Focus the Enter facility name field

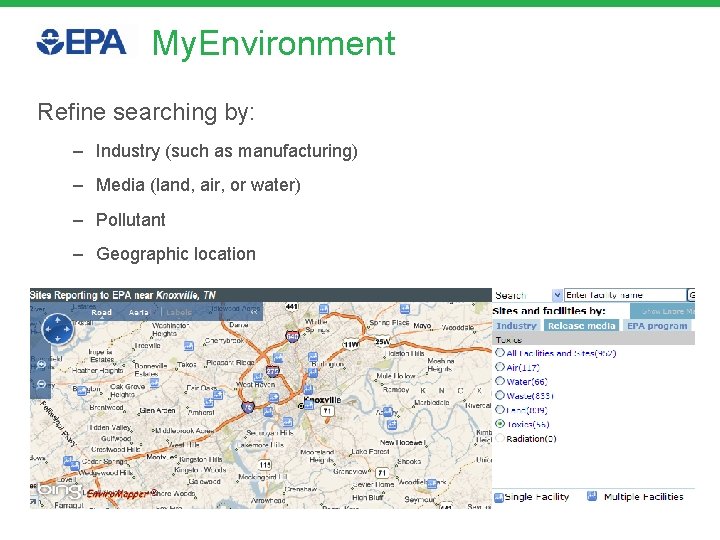pyautogui.click(x=625, y=295)
